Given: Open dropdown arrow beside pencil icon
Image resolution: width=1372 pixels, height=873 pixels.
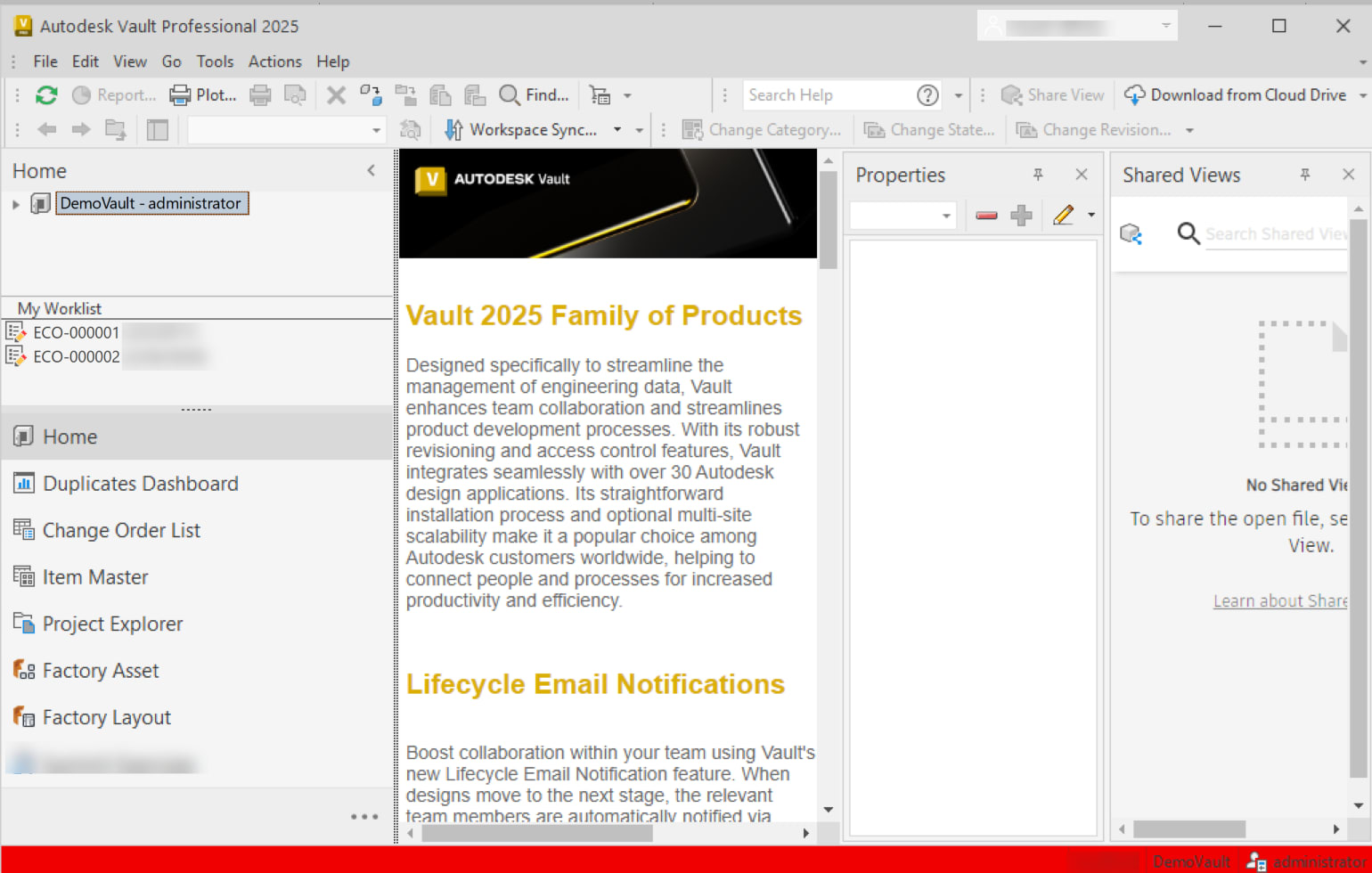Looking at the screenshot, I should coord(1091,216).
